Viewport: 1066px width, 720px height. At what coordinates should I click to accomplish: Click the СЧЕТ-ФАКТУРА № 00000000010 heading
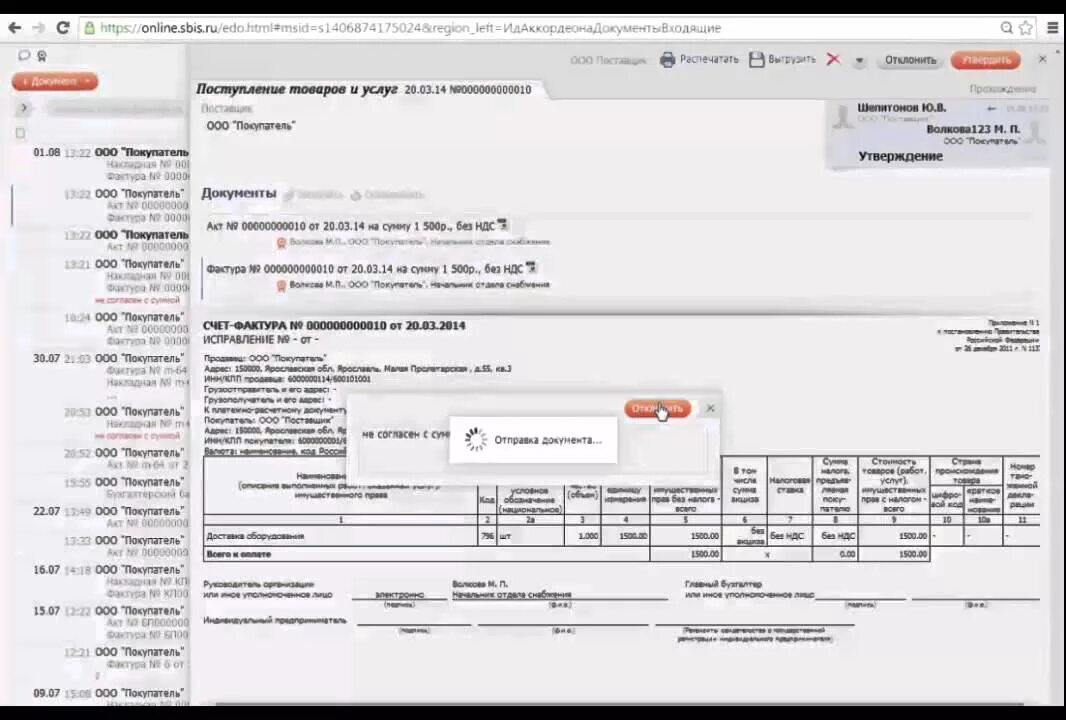point(334,326)
